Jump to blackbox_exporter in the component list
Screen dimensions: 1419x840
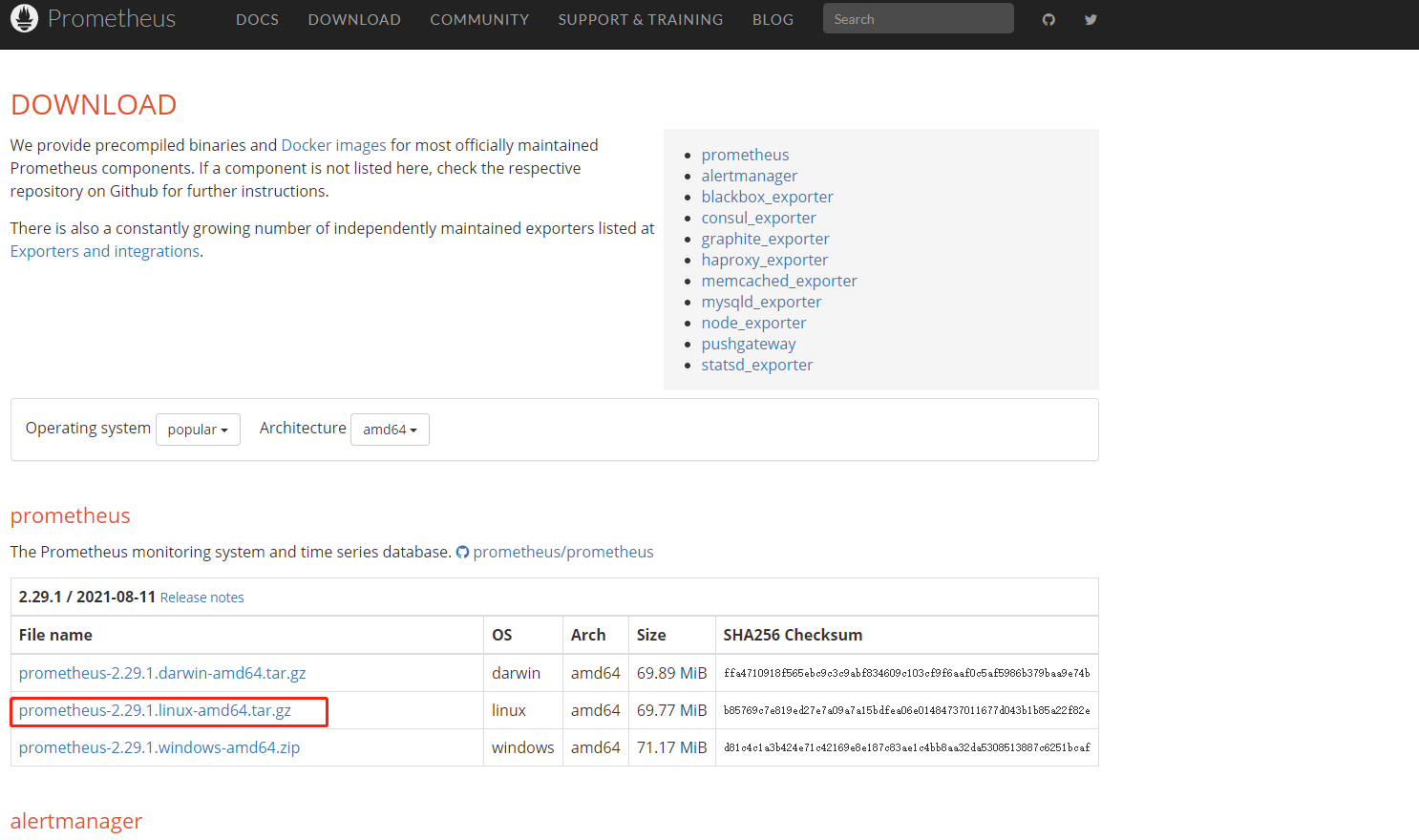pyautogui.click(x=767, y=197)
